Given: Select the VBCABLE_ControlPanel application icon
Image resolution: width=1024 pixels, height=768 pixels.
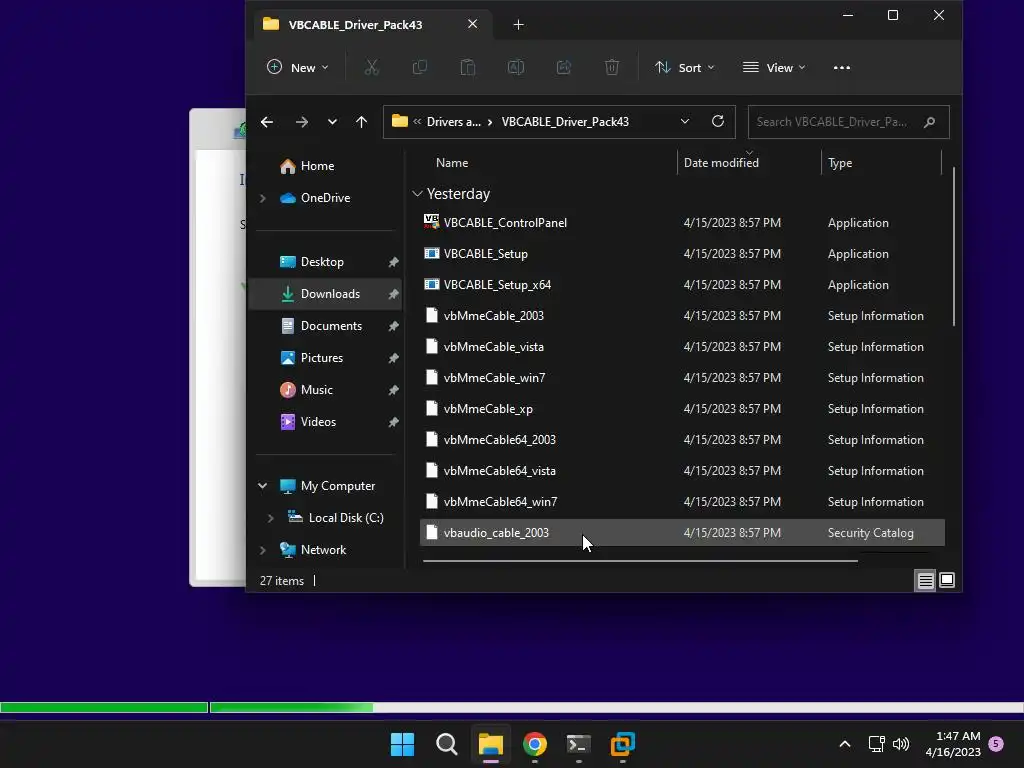Looking at the screenshot, I should pyautogui.click(x=431, y=222).
